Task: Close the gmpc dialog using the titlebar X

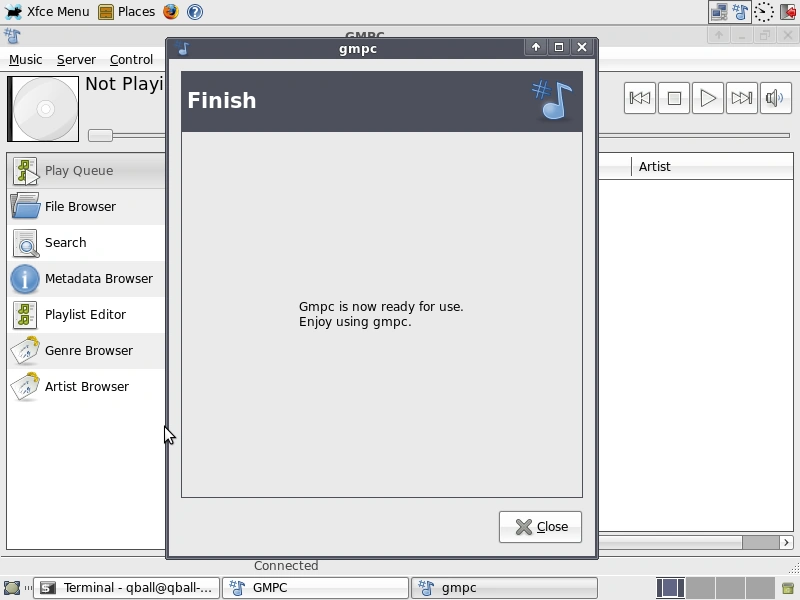Action: pyautogui.click(x=582, y=47)
